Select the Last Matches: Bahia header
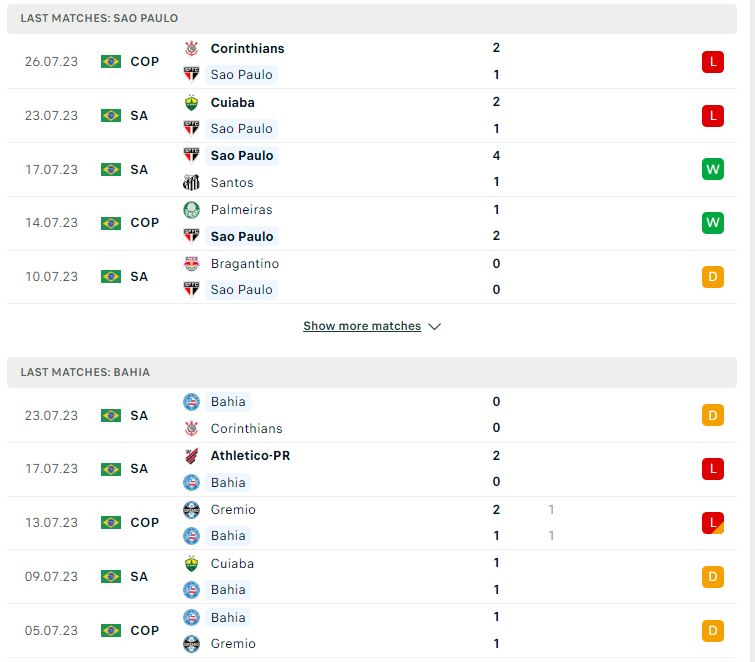Image resolution: width=755 pixels, height=662 pixels. 372,372
